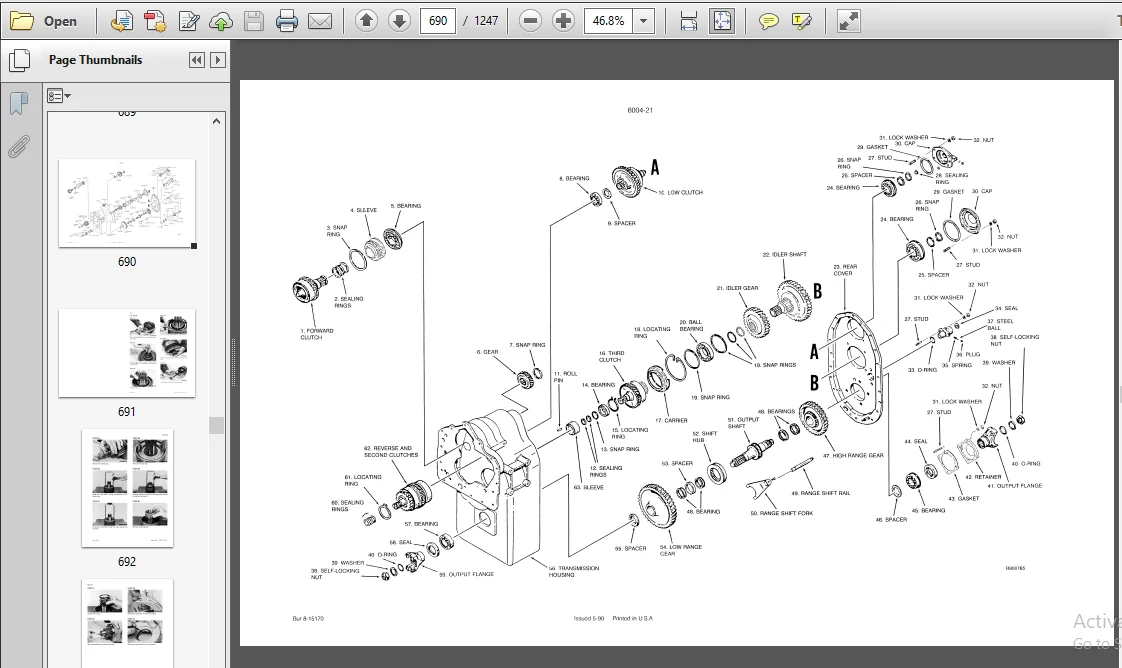Image resolution: width=1122 pixels, height=668 pixels.
Task: Click the 'Issued 5-90' footer text
Action: pos(589,619)
